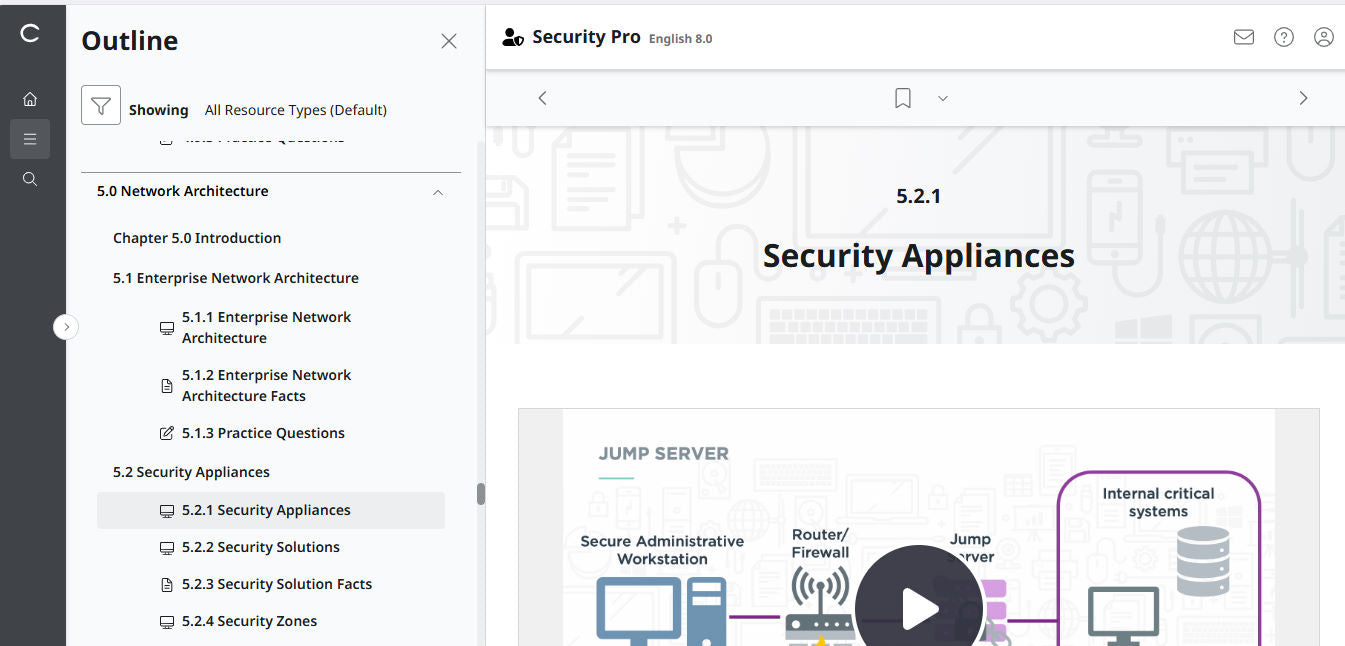Screen dimensions: 1345x646
Task: Open the messages envelope icon
Action: (1243, 36)
